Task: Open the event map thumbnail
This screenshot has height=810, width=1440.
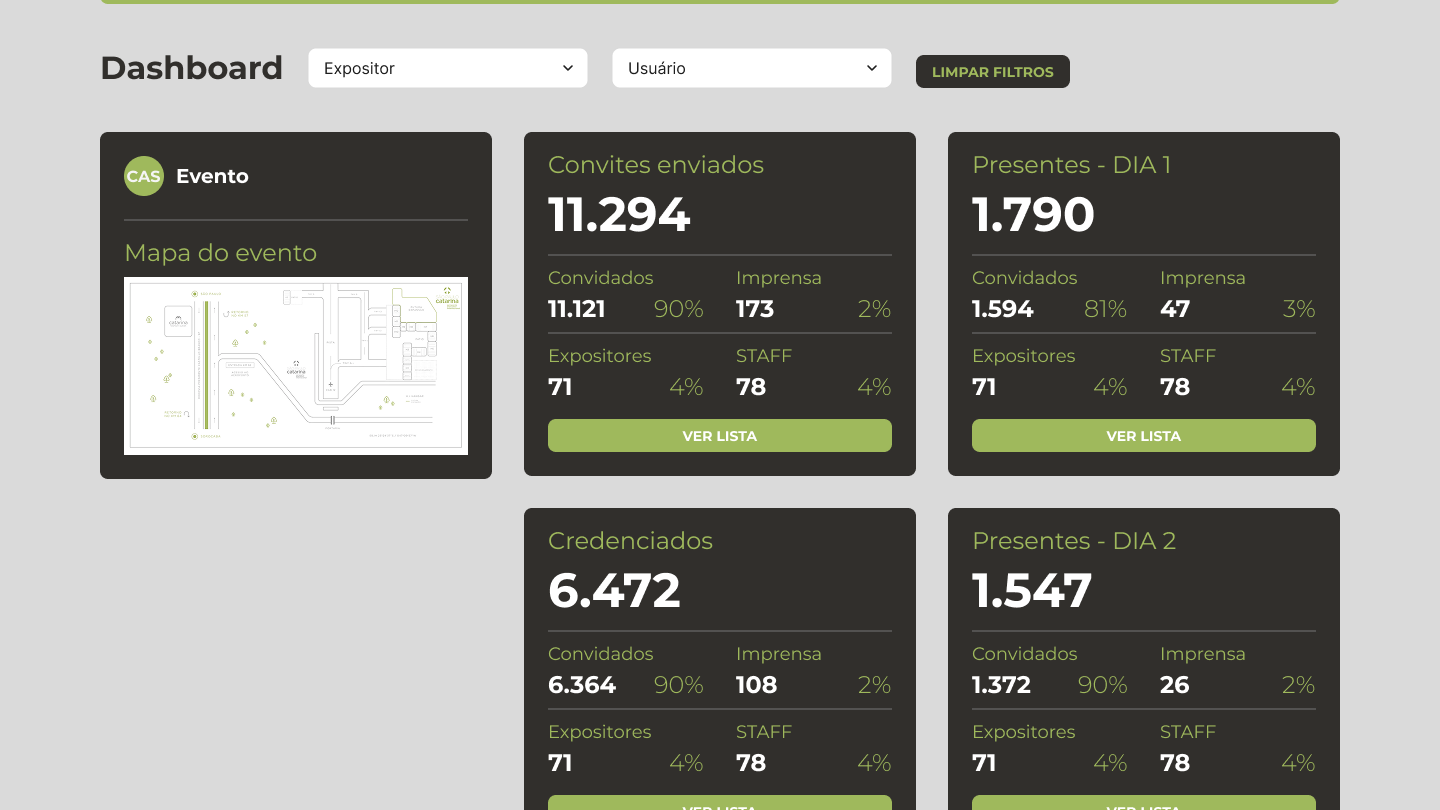Action: (296, 366)
